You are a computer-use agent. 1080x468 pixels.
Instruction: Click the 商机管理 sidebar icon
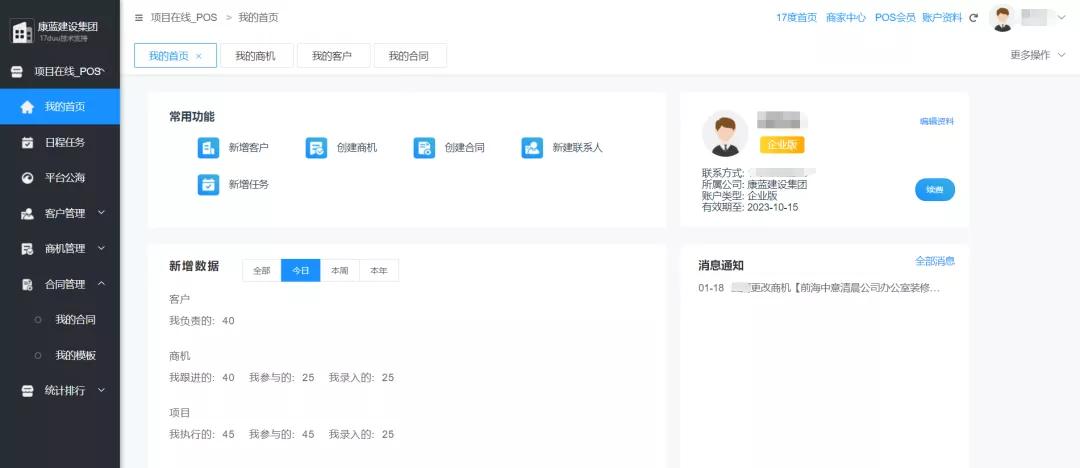[28, 249]
